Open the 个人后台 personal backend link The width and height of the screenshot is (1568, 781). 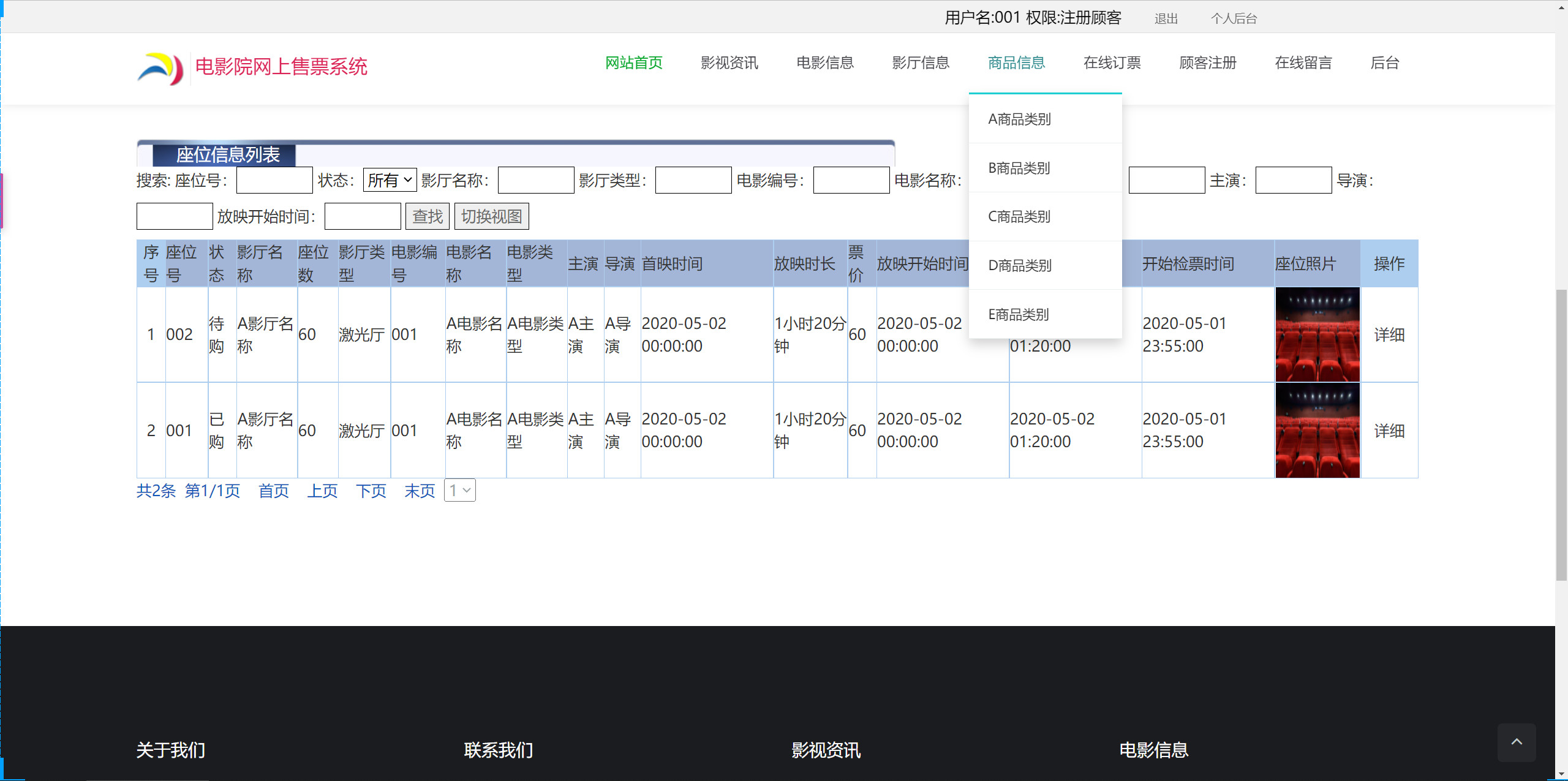click(1234, 18)
